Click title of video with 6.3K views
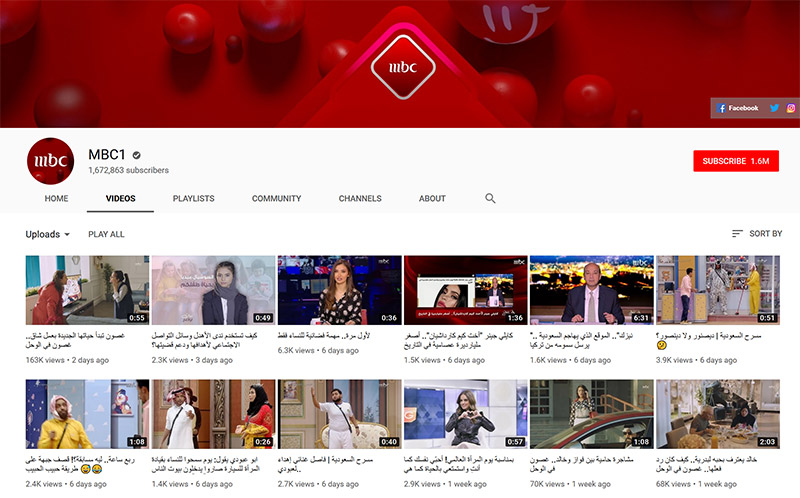800x498 pixels. pos(323,336)
